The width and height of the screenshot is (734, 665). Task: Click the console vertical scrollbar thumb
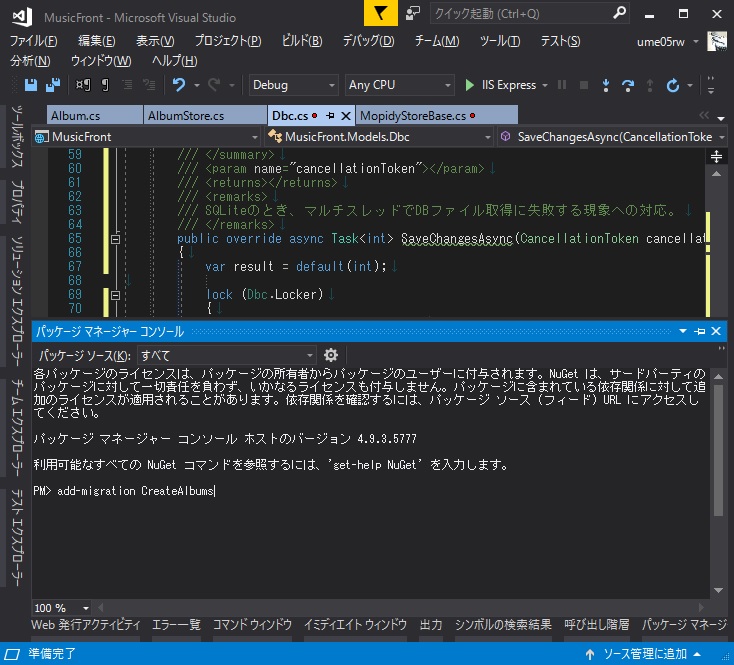[x=718, y=450]
